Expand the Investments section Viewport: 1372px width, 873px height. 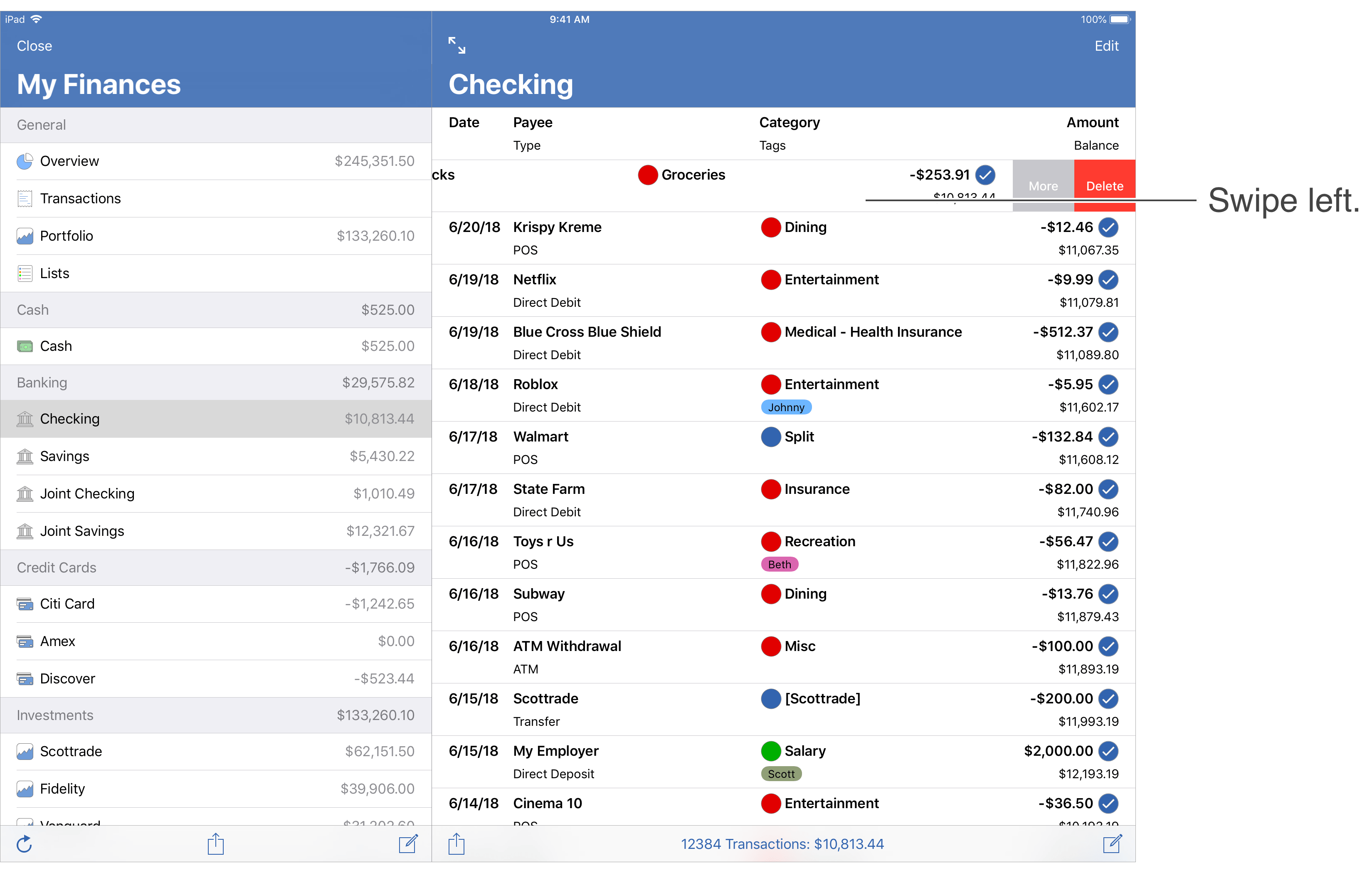[x=214, y=715]
